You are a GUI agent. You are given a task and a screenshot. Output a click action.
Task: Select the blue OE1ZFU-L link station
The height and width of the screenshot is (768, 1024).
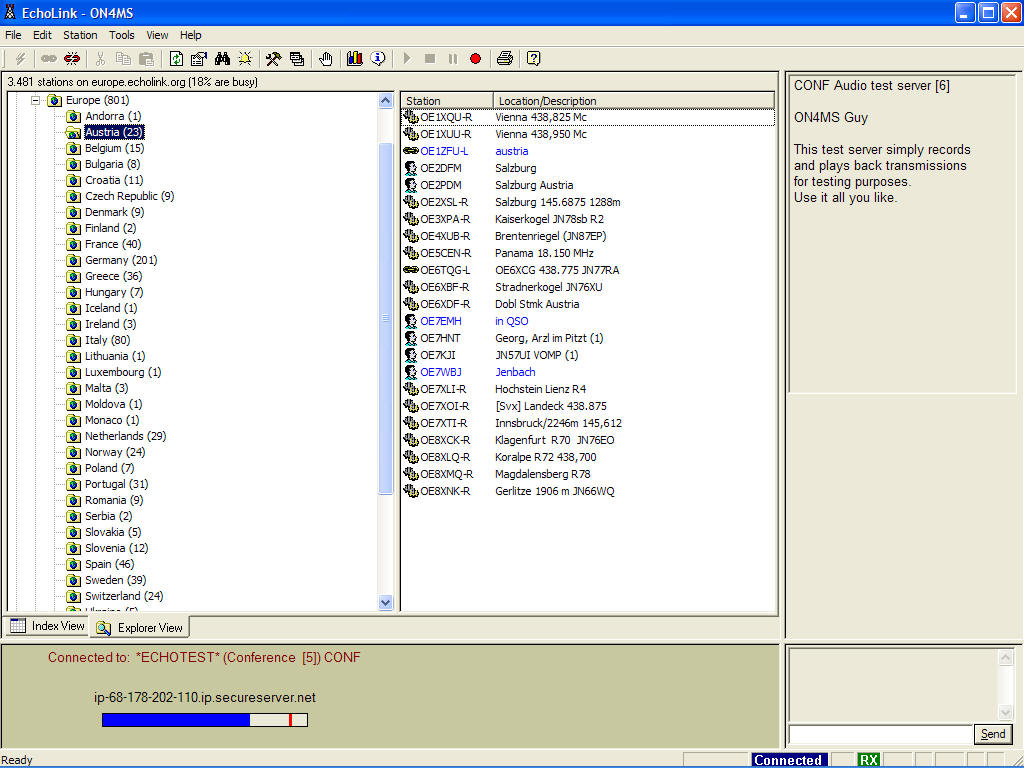click(444, 152)
